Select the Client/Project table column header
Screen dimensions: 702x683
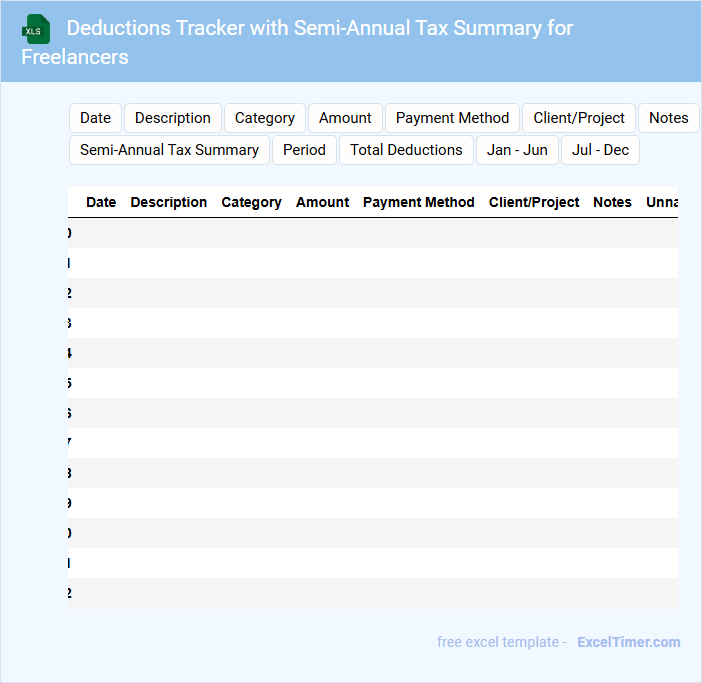(x=534, y=202)
